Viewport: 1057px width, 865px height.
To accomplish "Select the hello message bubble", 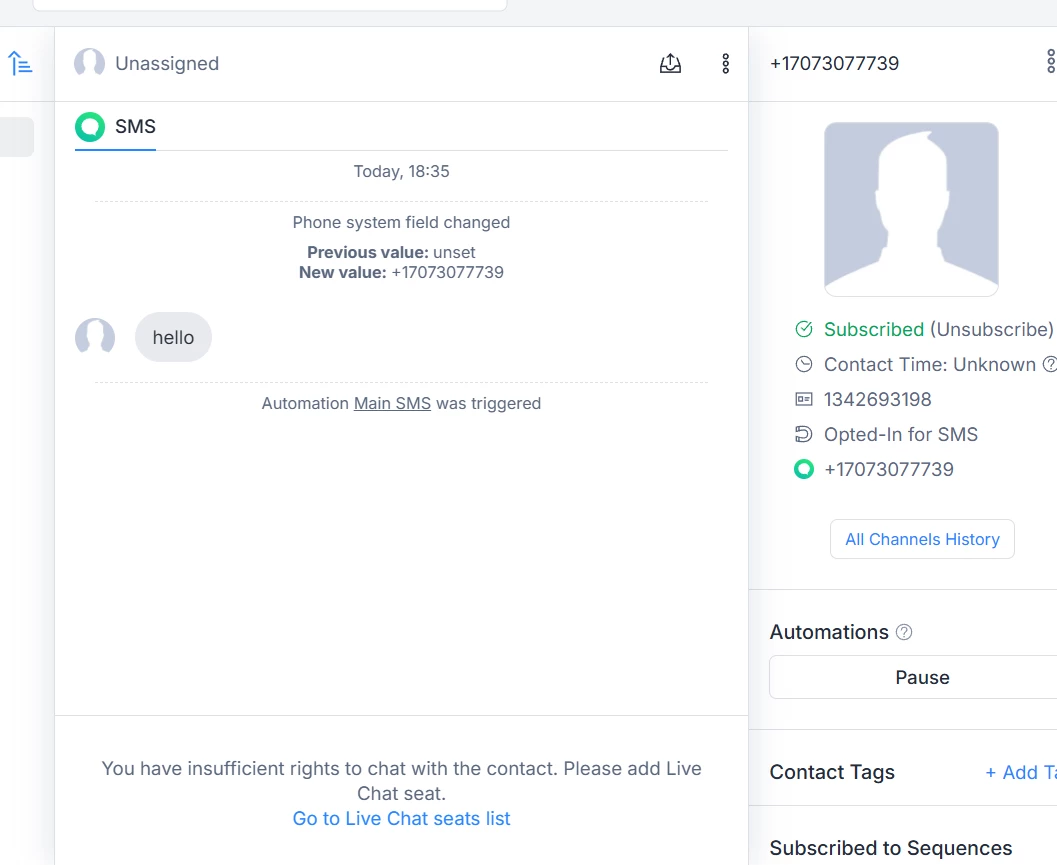I will coord(173,338).
